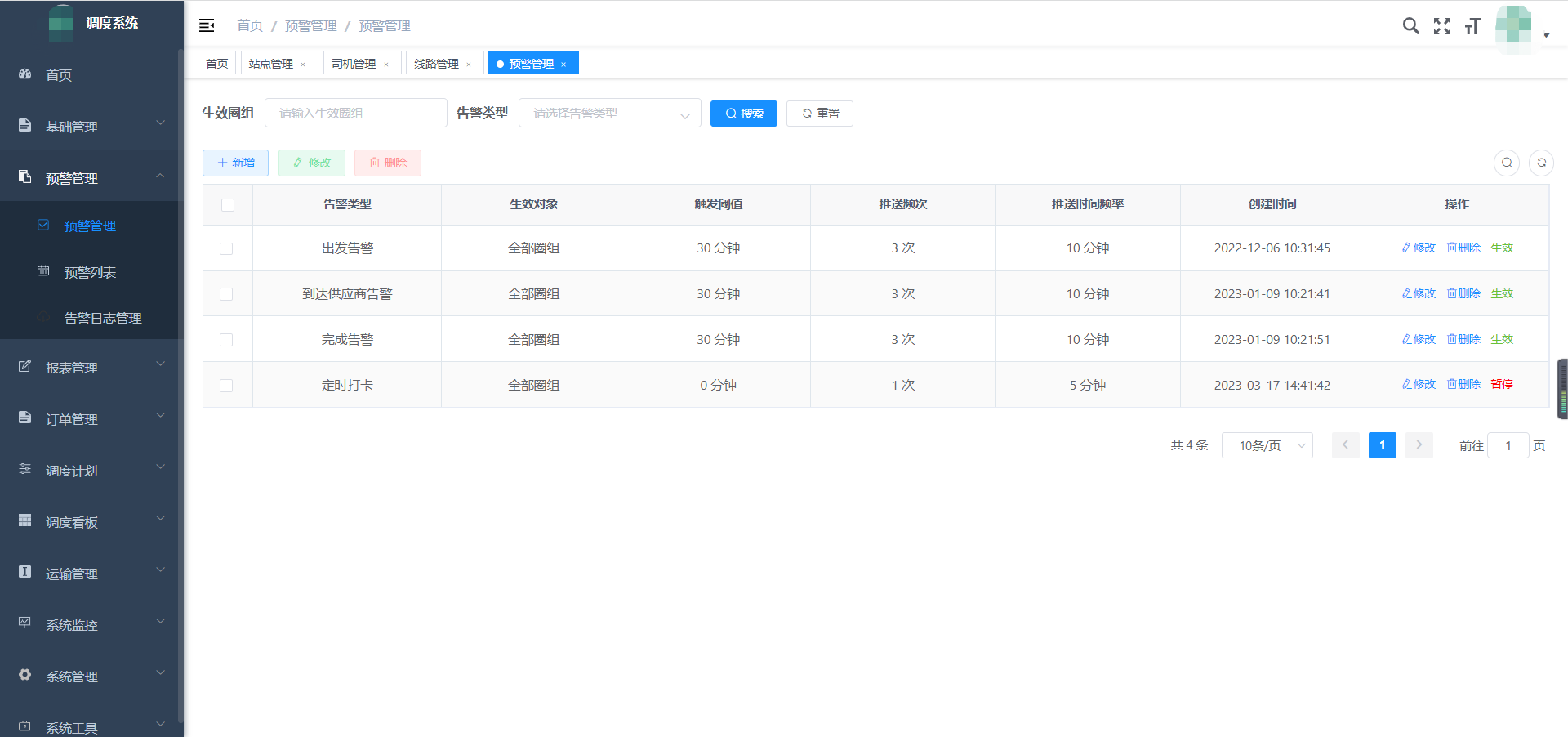
Task: Open 告警日志管理 submenu item
Action: pyautogui.click(x=103, y=318)
